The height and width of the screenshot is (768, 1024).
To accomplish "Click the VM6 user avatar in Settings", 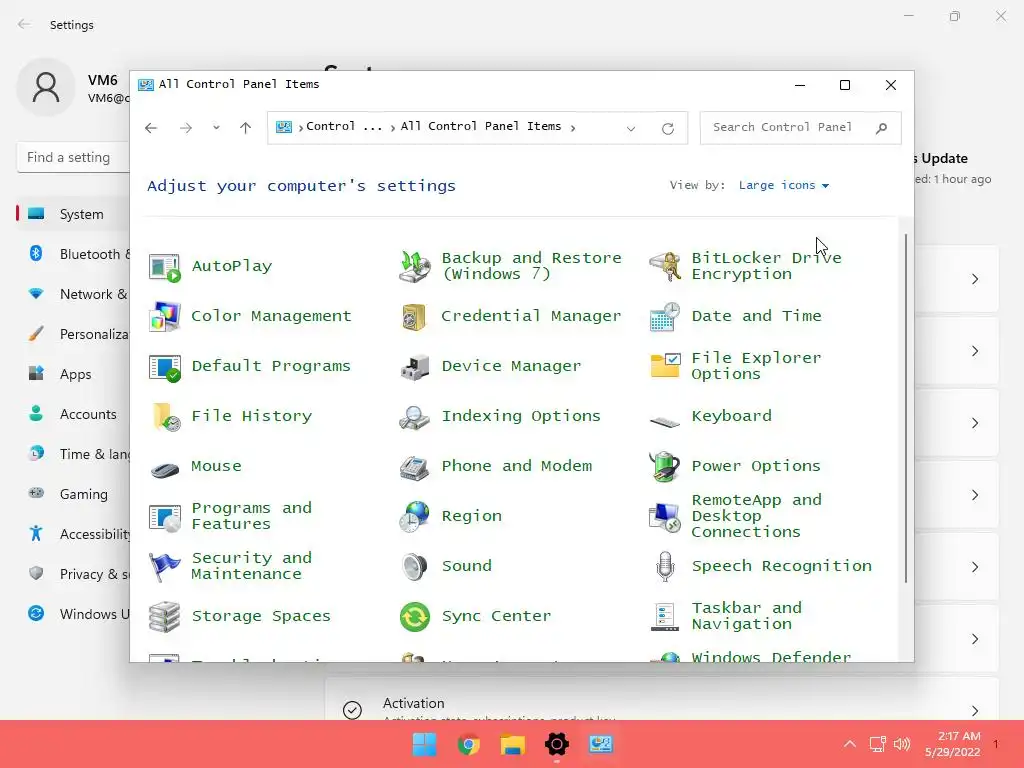I will click(x=46, y=87).
